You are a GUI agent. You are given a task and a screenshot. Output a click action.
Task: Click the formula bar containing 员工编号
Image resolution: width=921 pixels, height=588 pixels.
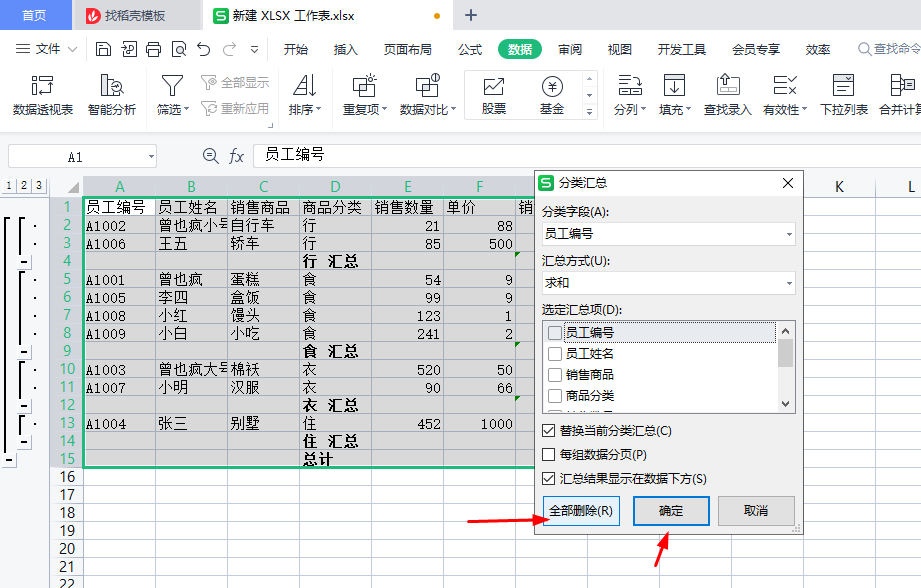pos(587,156)
